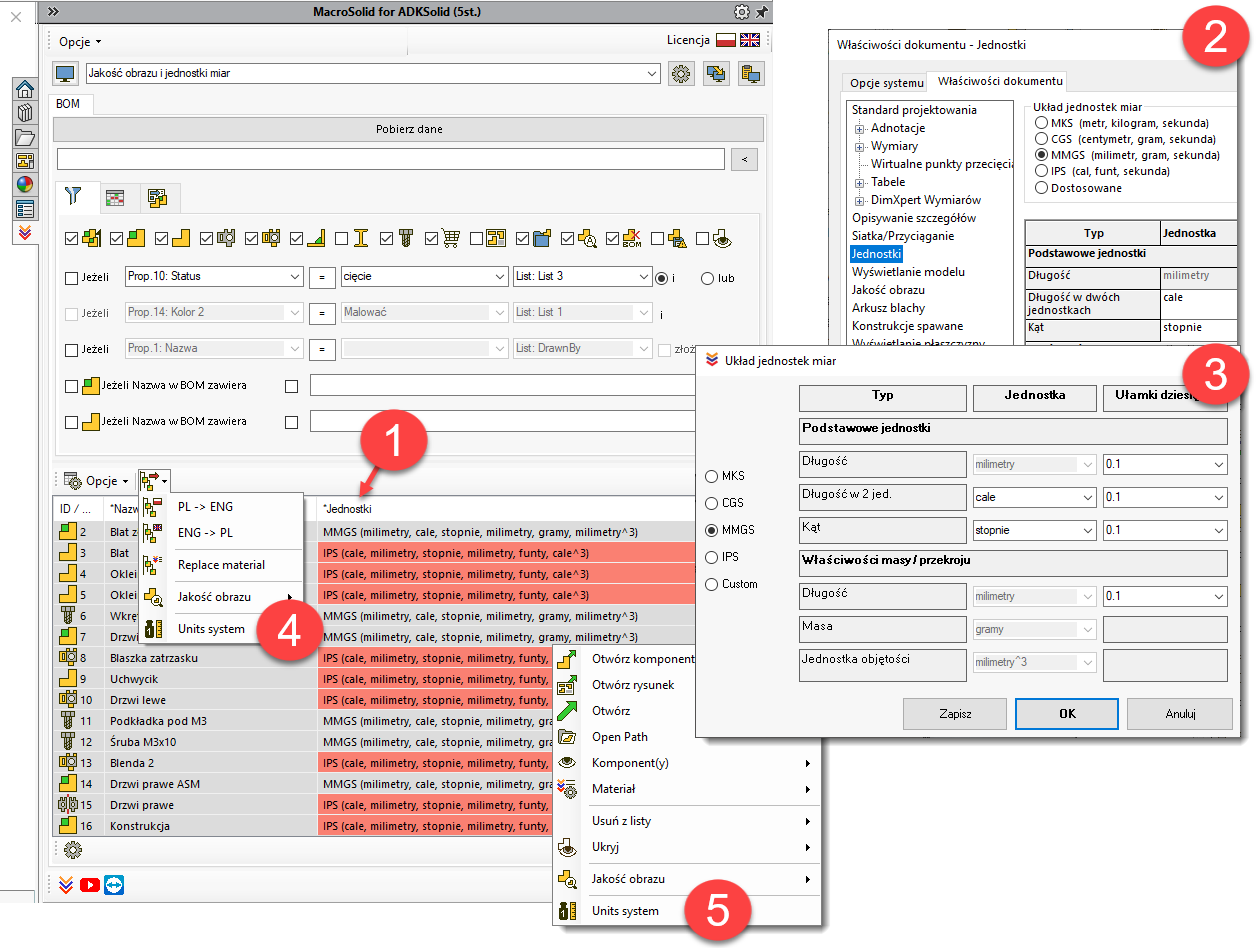Open the List: List 3 dropdown
The image size is (1256, 948).
coord(583,276)
